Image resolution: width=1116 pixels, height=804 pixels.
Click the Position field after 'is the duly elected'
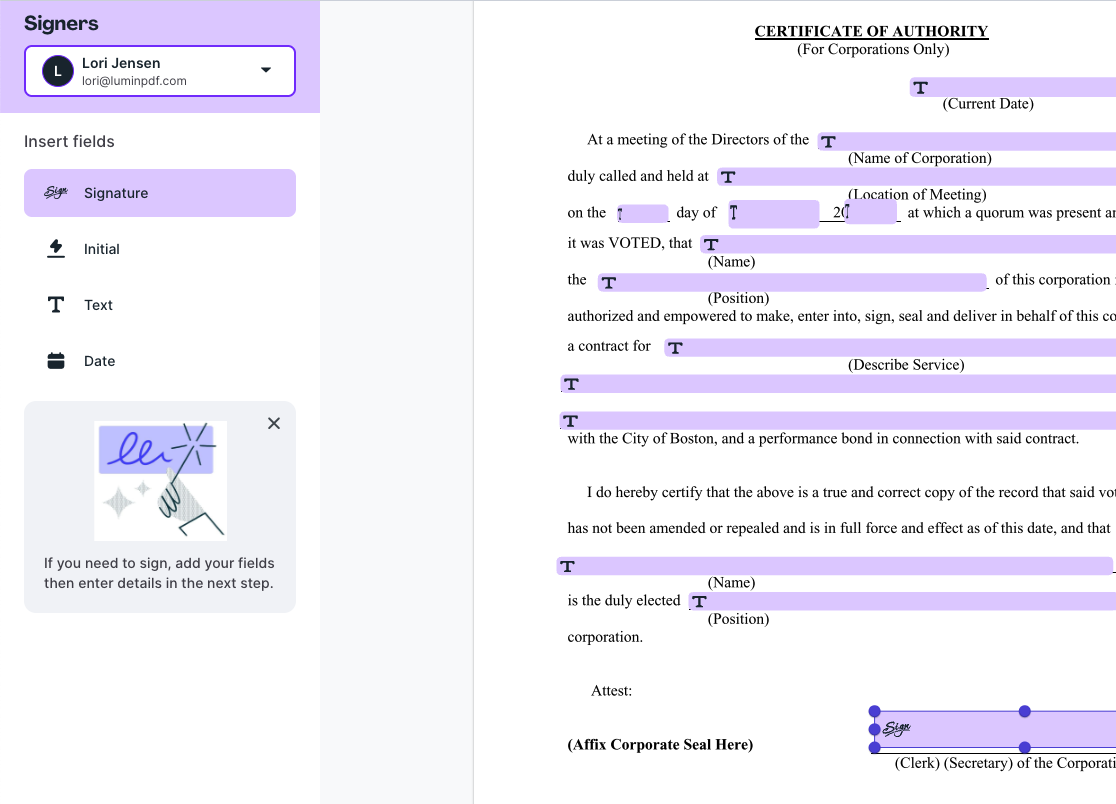point(902,601)
